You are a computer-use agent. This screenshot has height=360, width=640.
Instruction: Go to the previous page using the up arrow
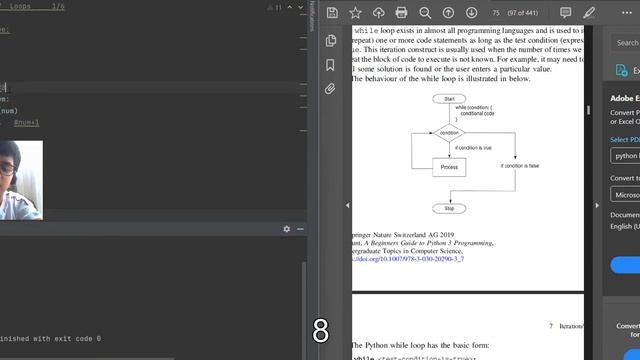(448, 13)
